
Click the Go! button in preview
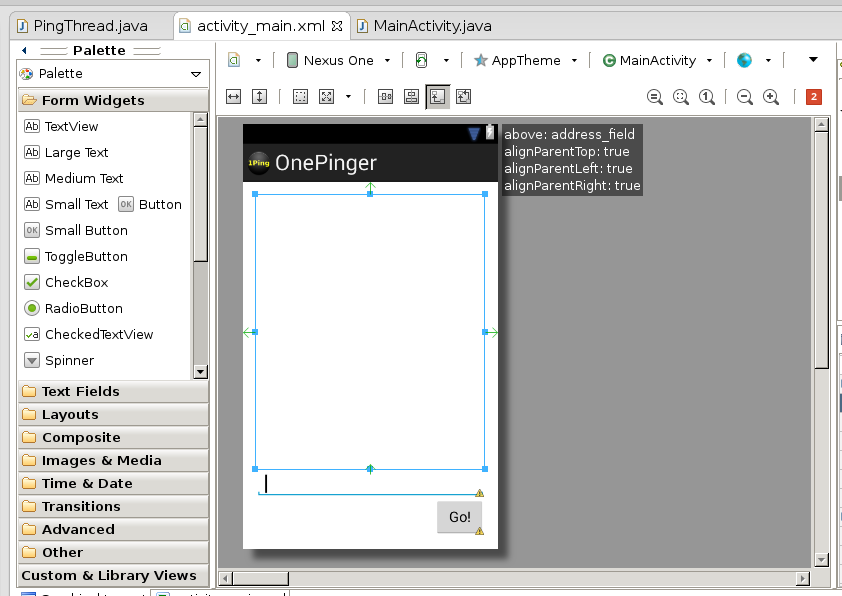tap(460, 517)
